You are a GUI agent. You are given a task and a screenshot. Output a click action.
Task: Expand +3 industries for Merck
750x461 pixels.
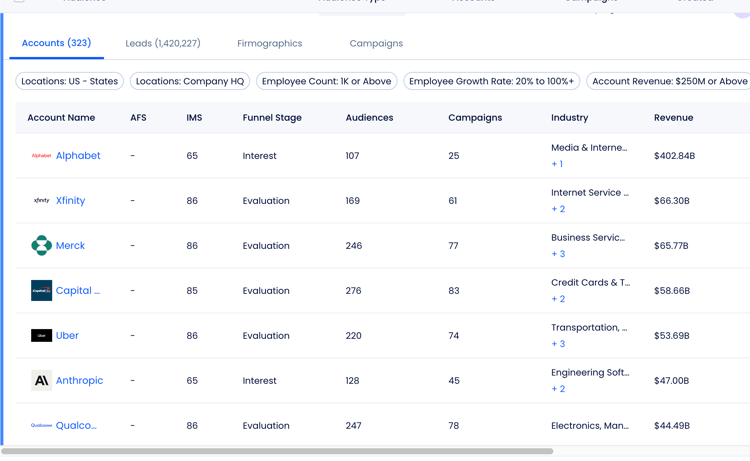click(558, 254)
